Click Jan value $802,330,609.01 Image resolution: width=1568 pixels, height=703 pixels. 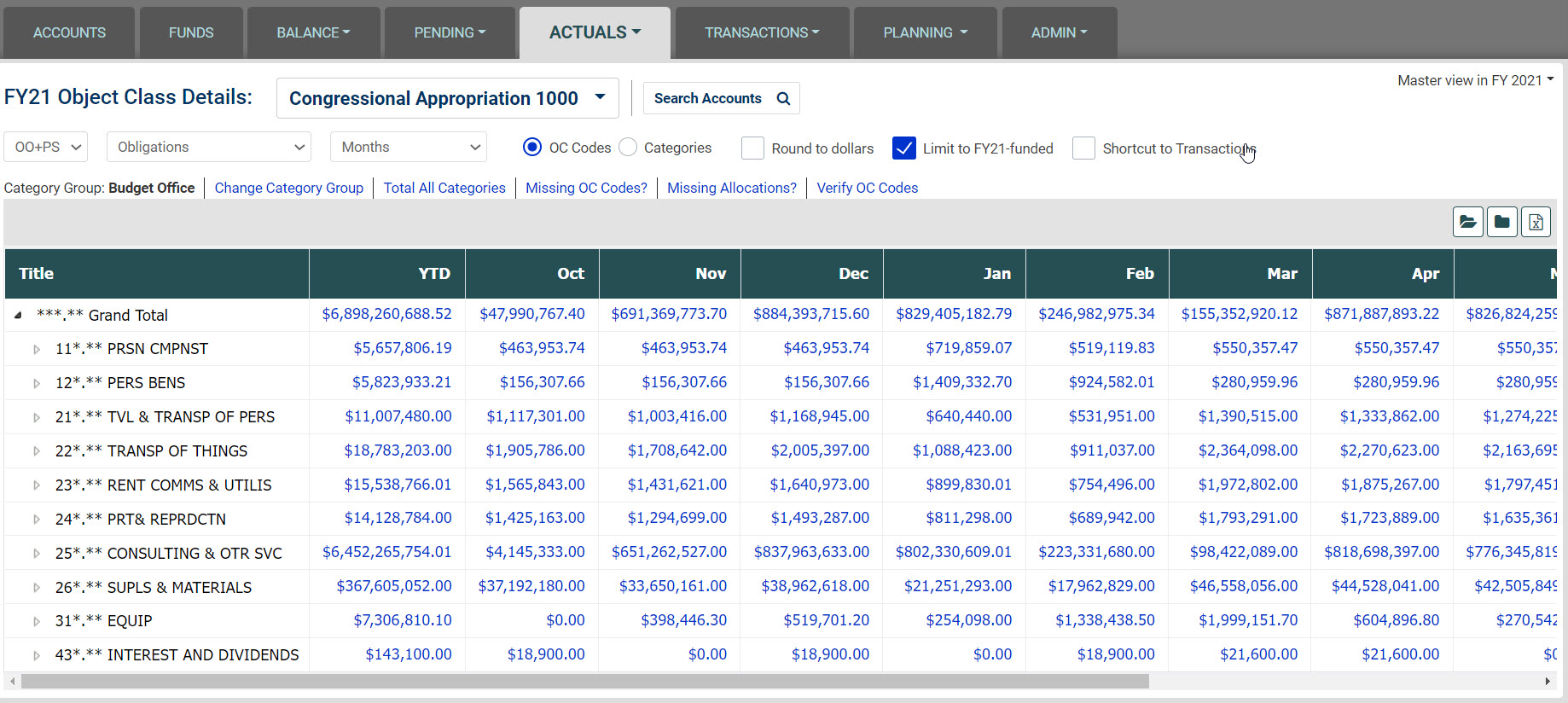tap(953, 552)
